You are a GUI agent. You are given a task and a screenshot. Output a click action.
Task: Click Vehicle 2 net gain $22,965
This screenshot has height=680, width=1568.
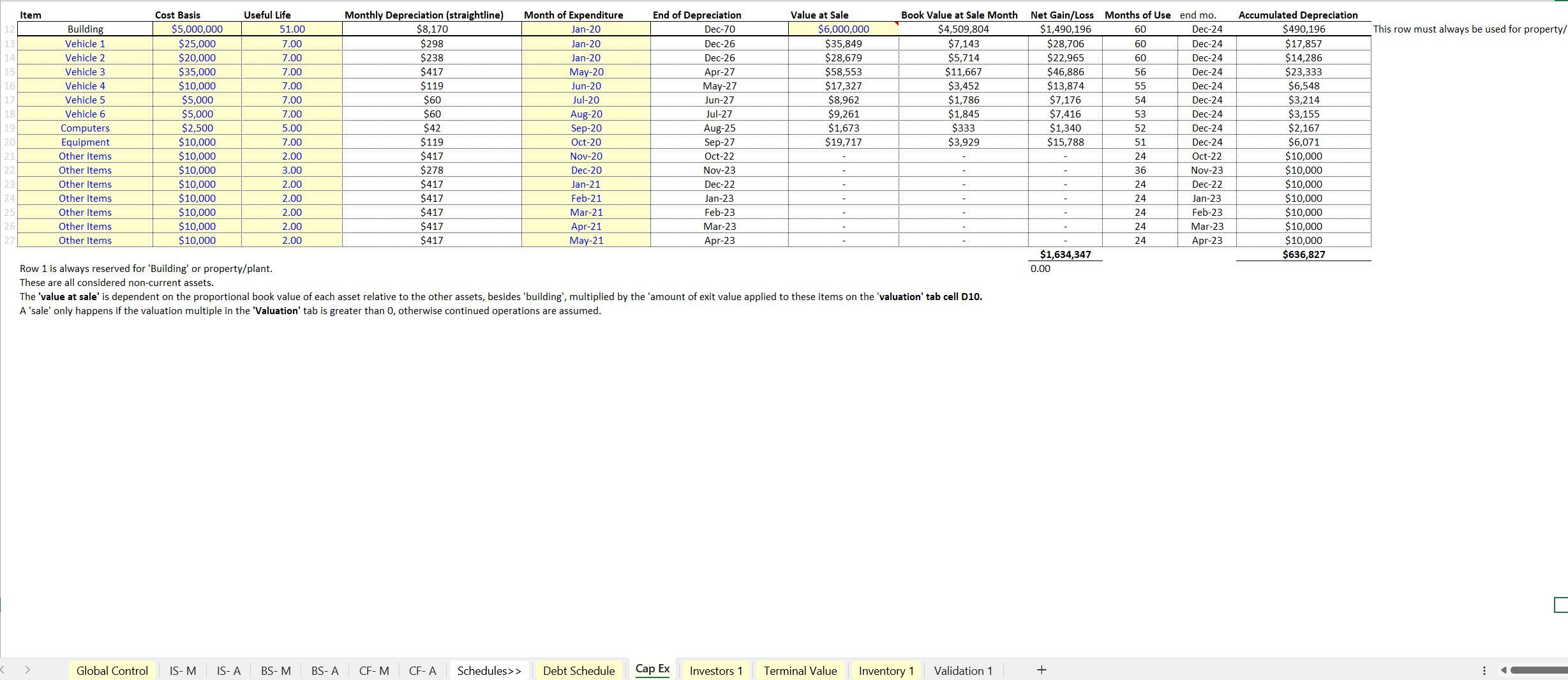[1065, 58]
